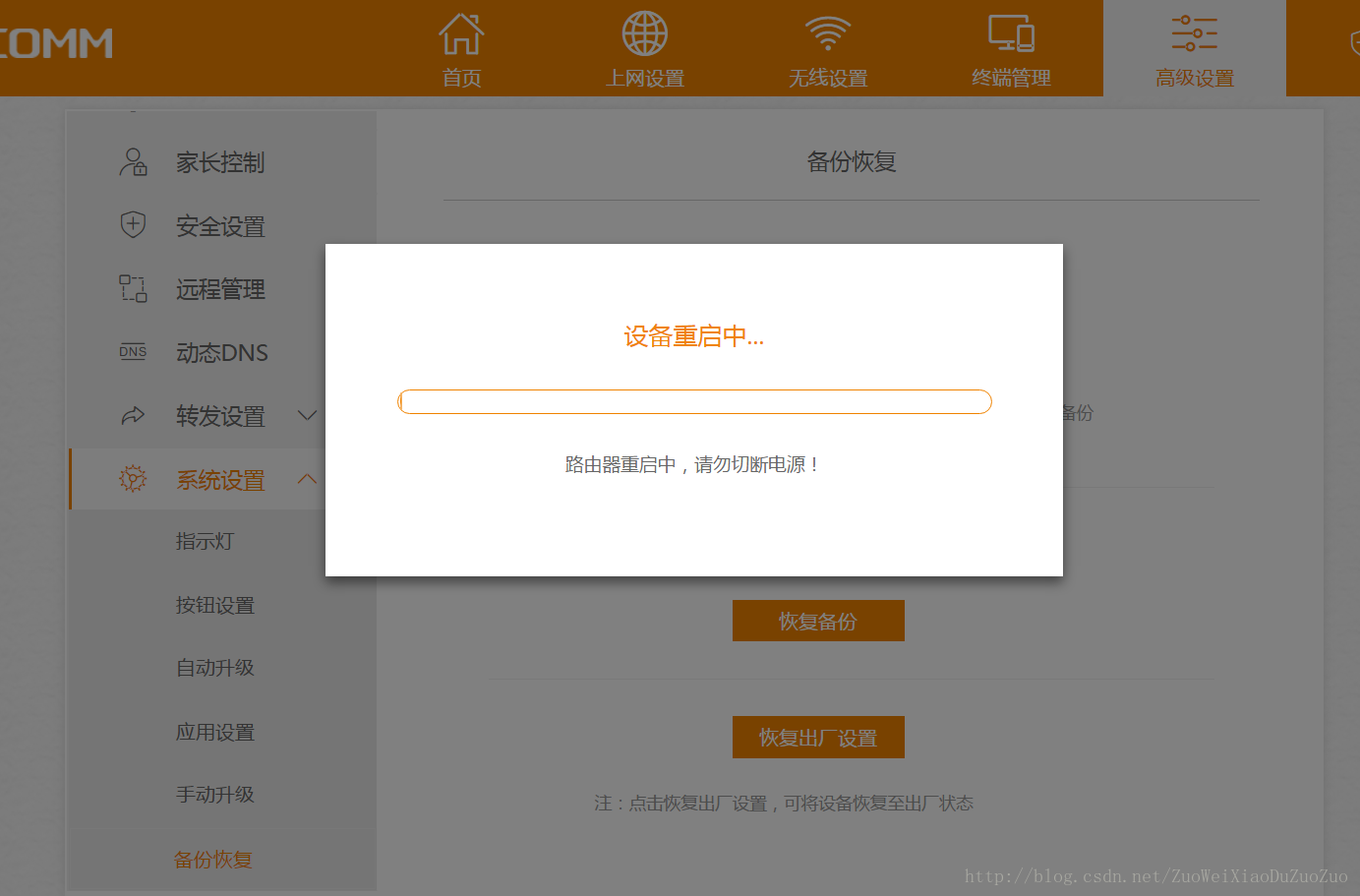The image size is (1360, 896).
Task: Click the parental control person-lock icon
Action: pos(133,162)
